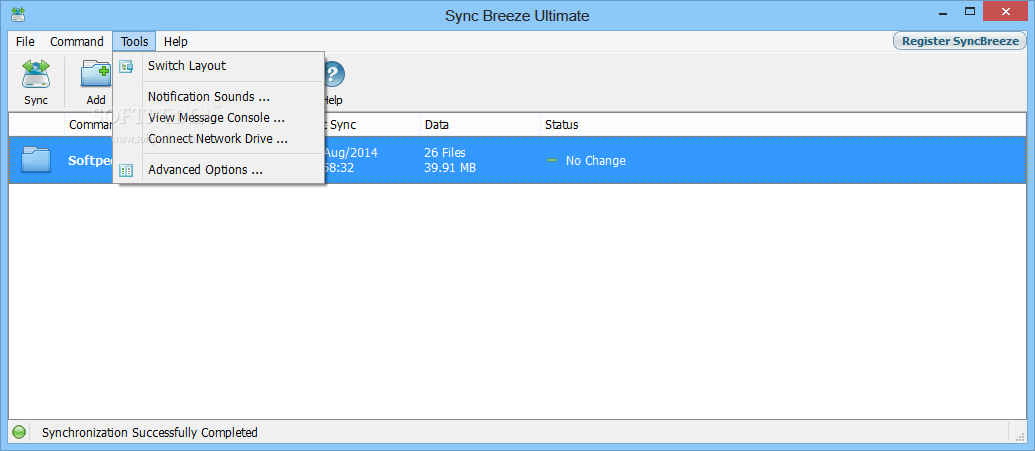Sort by the Data column header
1035x451 pixels.
click(x=481, y=125)
